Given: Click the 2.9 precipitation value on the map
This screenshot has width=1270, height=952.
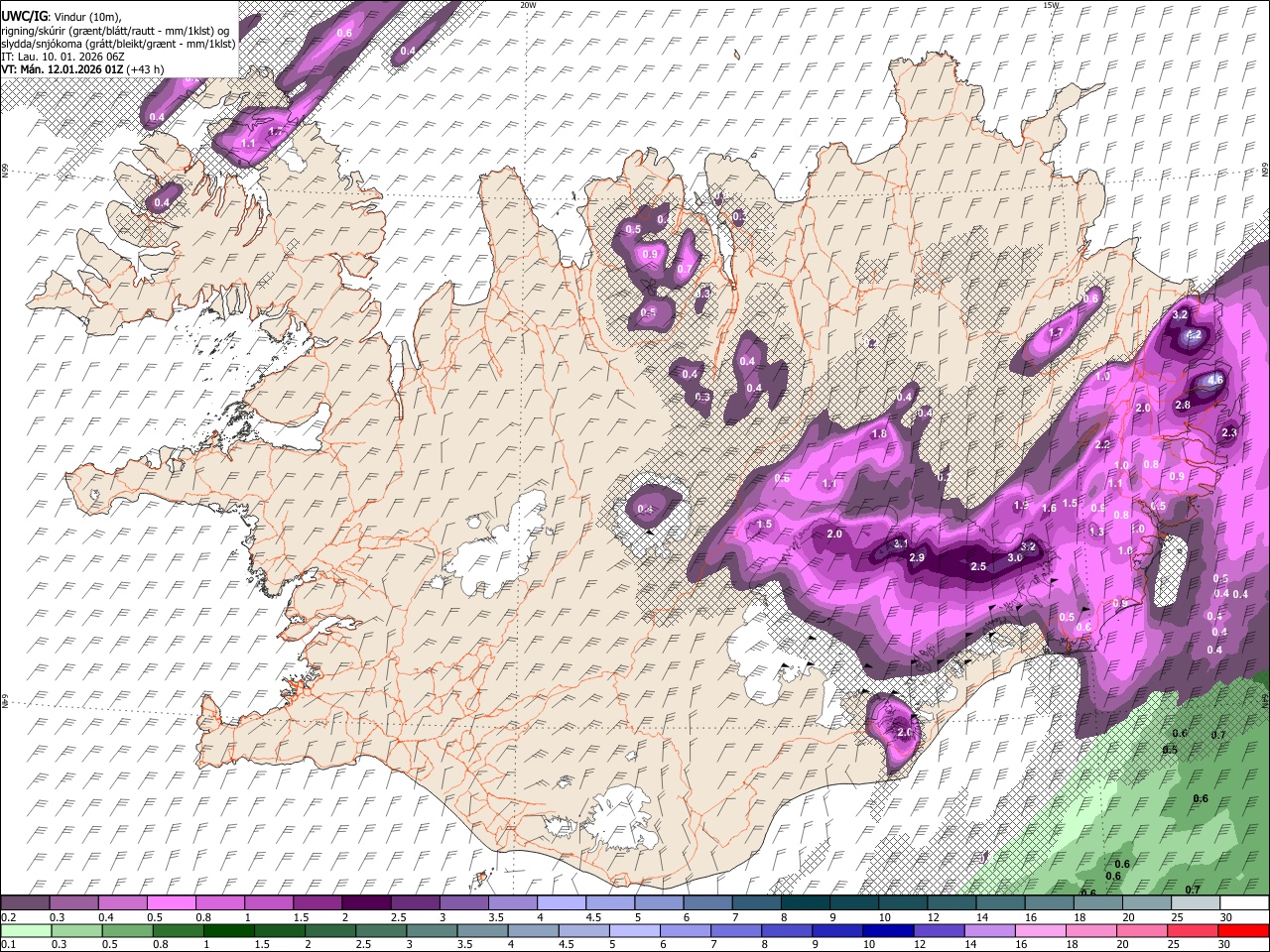Looking at the screenshot, I should click(917, 557).
